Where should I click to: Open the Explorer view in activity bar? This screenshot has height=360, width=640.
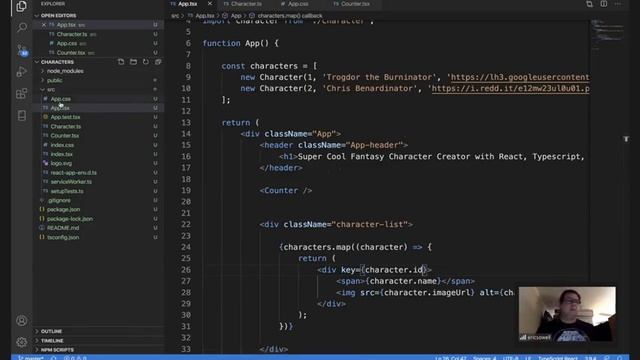(22, 6)
